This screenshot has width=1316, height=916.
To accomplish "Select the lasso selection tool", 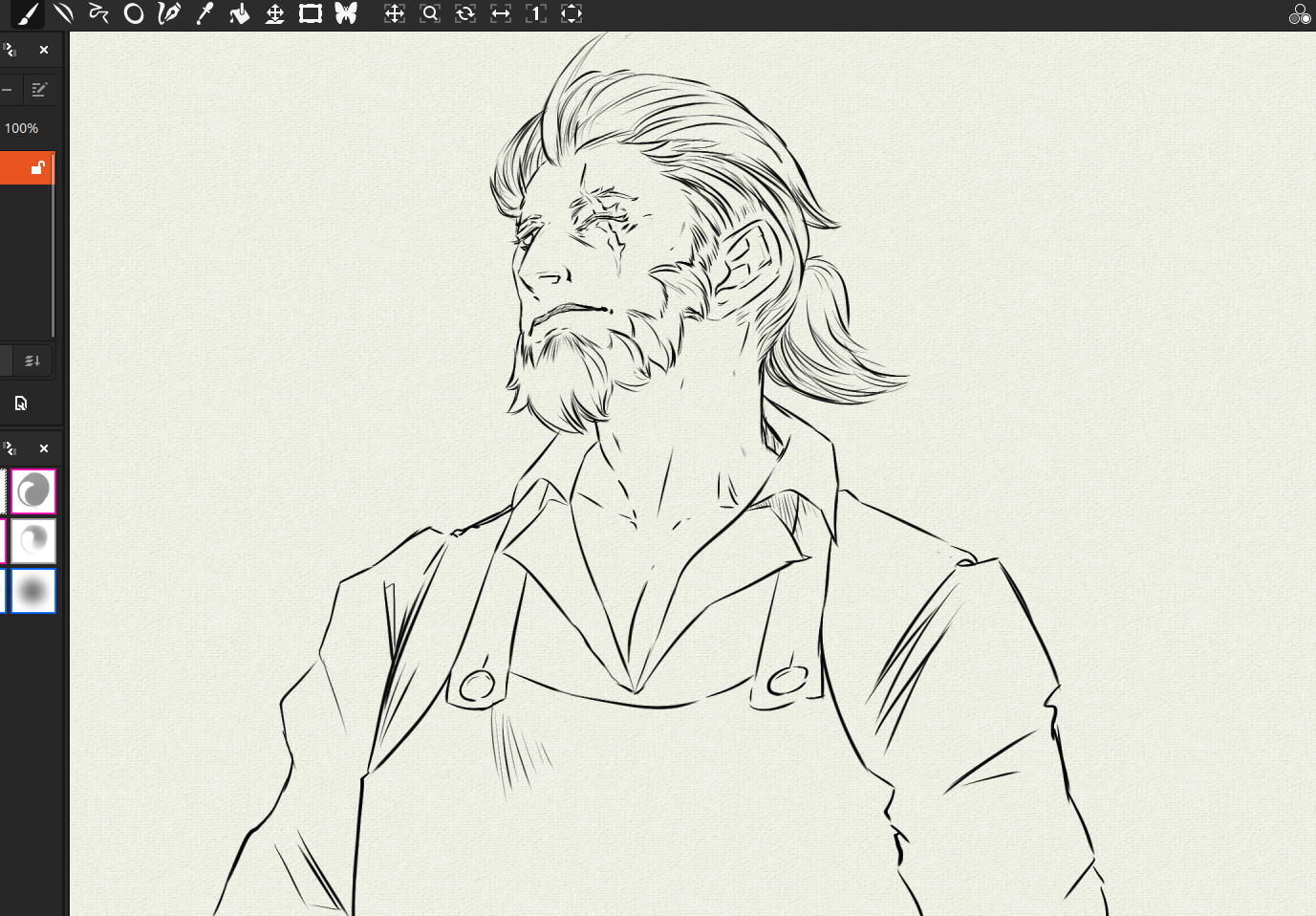I will [98, 13].
